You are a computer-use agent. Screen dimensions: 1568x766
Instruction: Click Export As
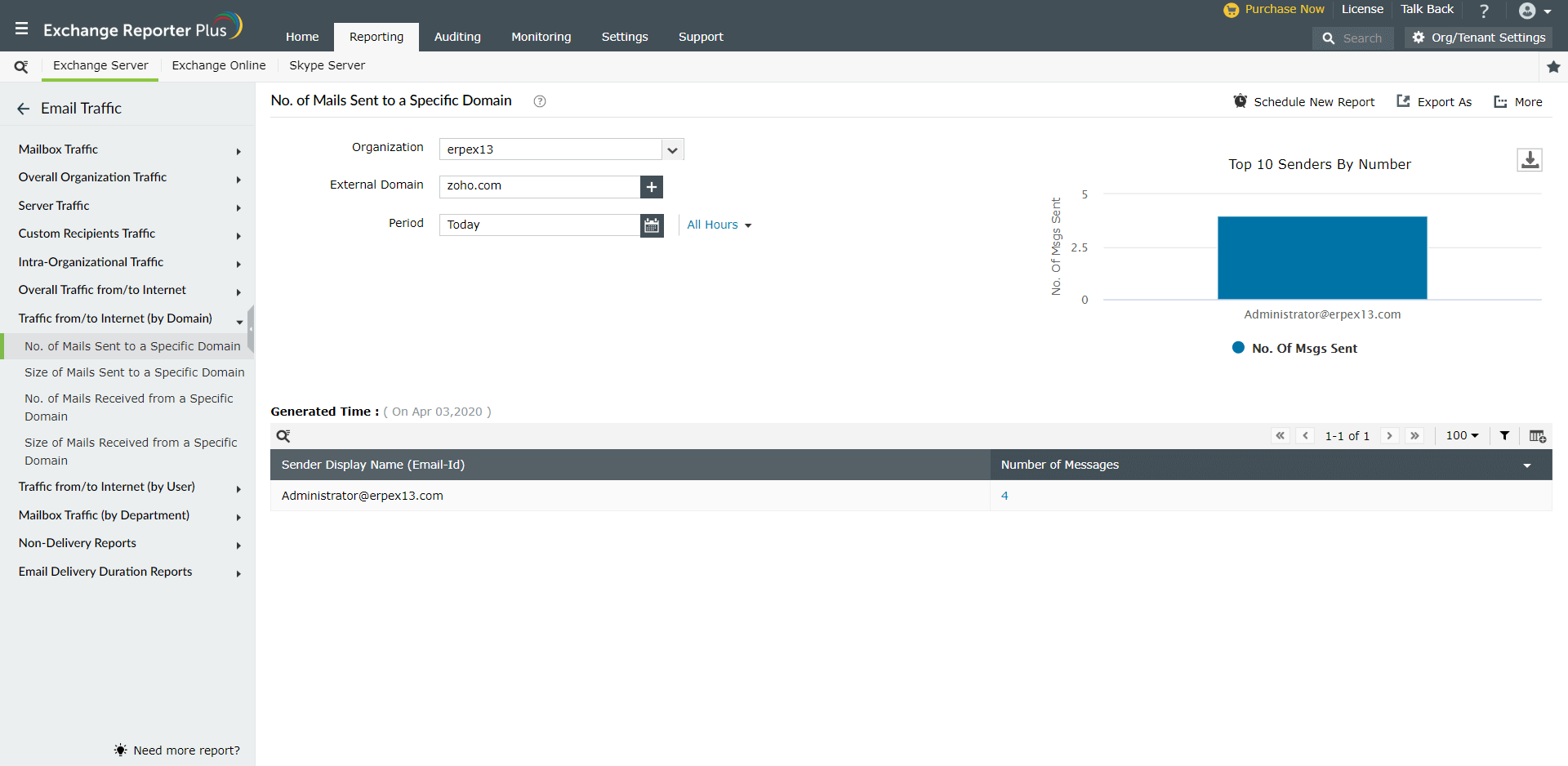[1434, 102]
